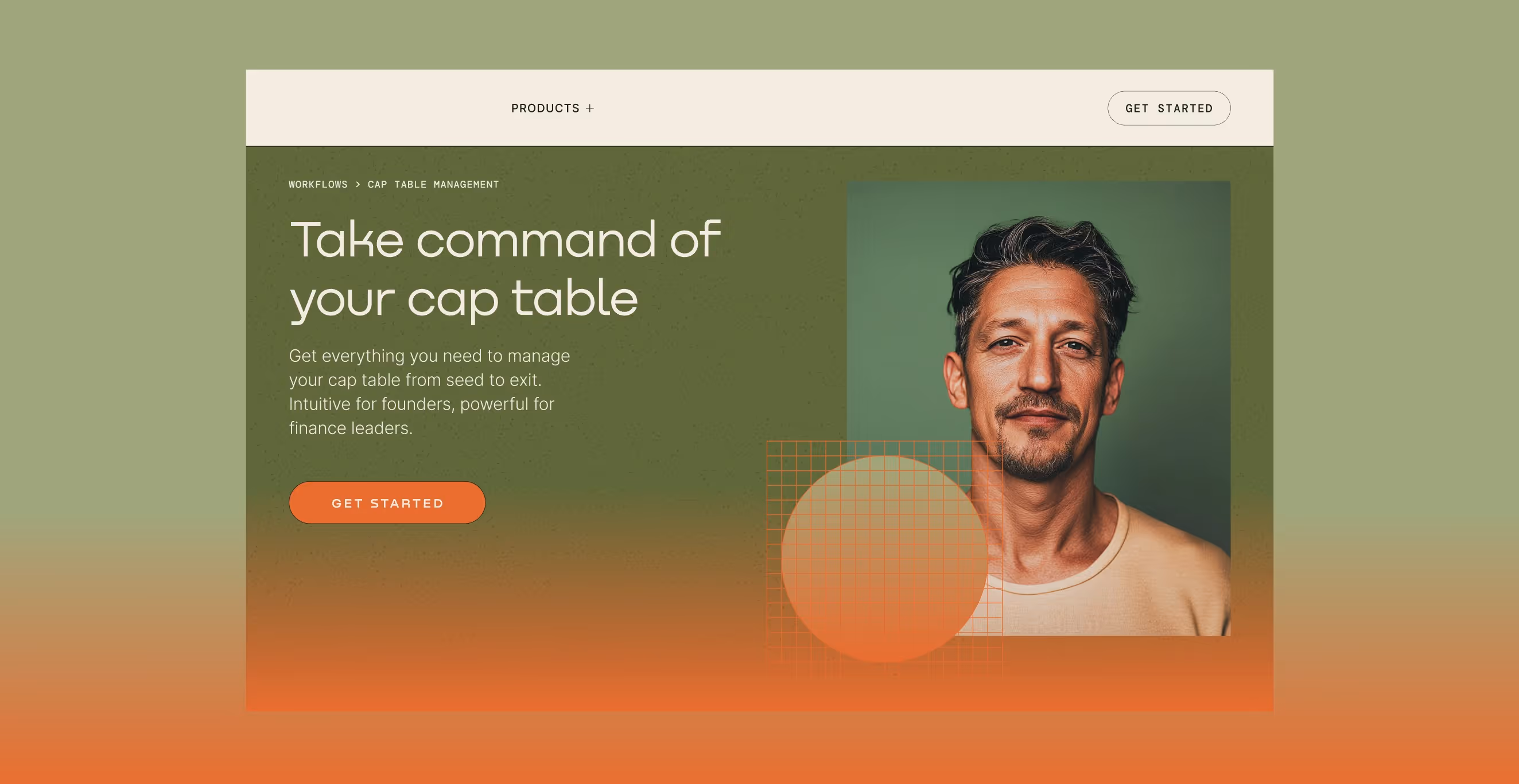Viewport: 1519px width, 784px height.
Task: Click the orange Get Started button
Action: tap(387, 503)
